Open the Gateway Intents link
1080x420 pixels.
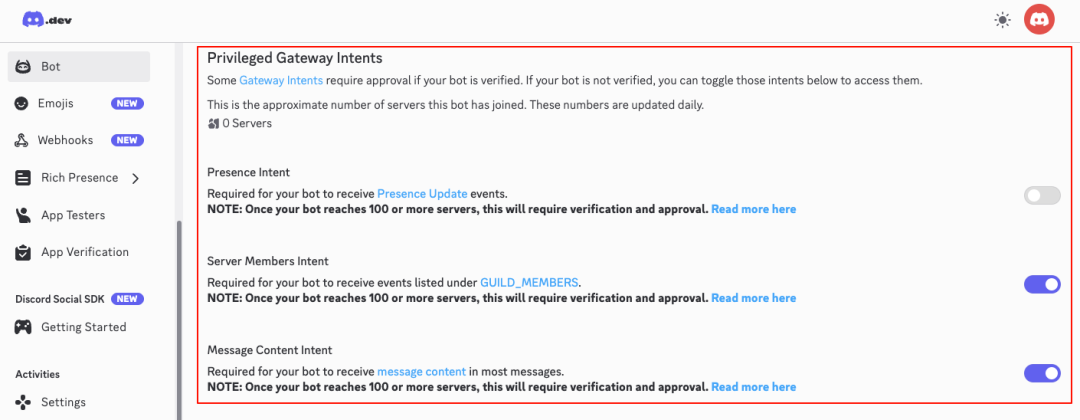(x=281, y=80)
